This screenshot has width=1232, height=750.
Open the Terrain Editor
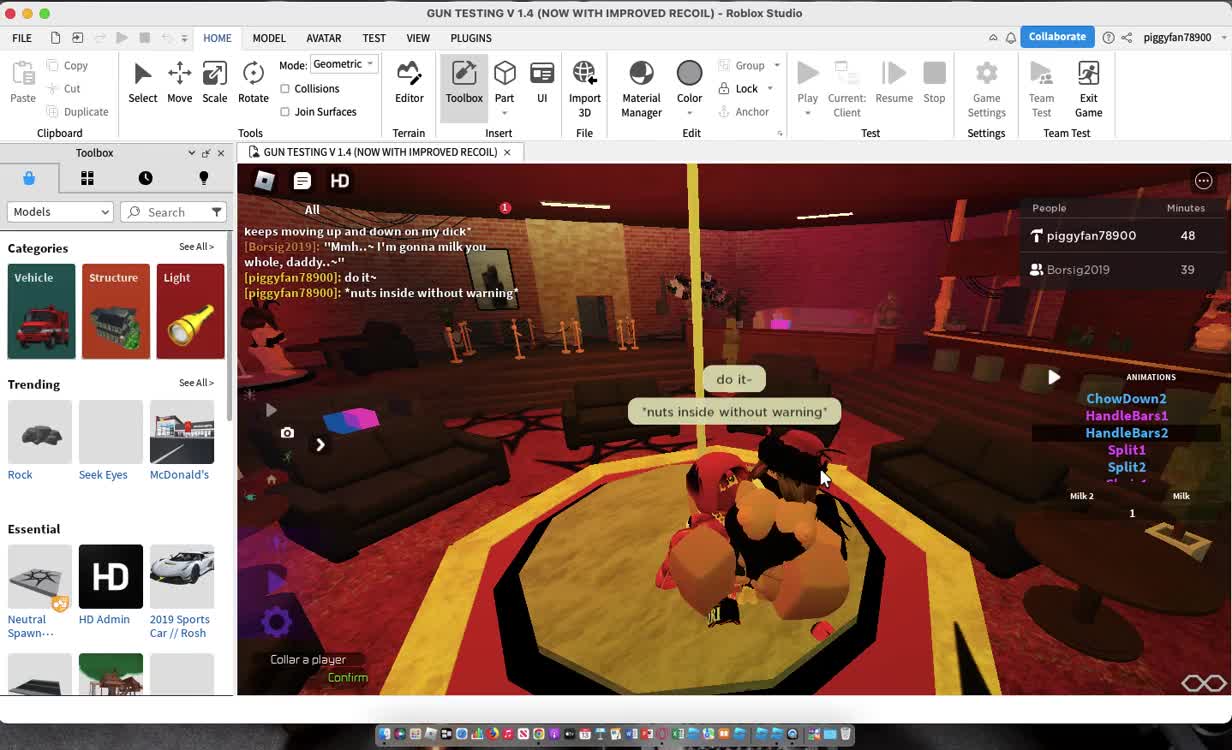click(x=409, y=82)
